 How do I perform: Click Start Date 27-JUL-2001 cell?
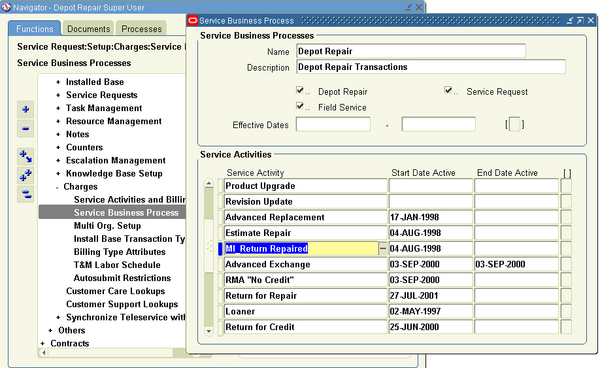[430, 296]
